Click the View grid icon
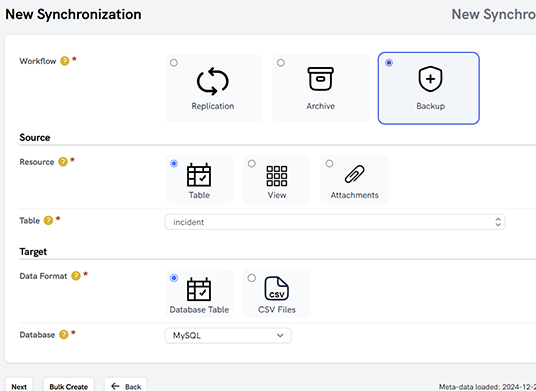Image resolution: width=536 pixels, height=391 pixels. (277, 176)
